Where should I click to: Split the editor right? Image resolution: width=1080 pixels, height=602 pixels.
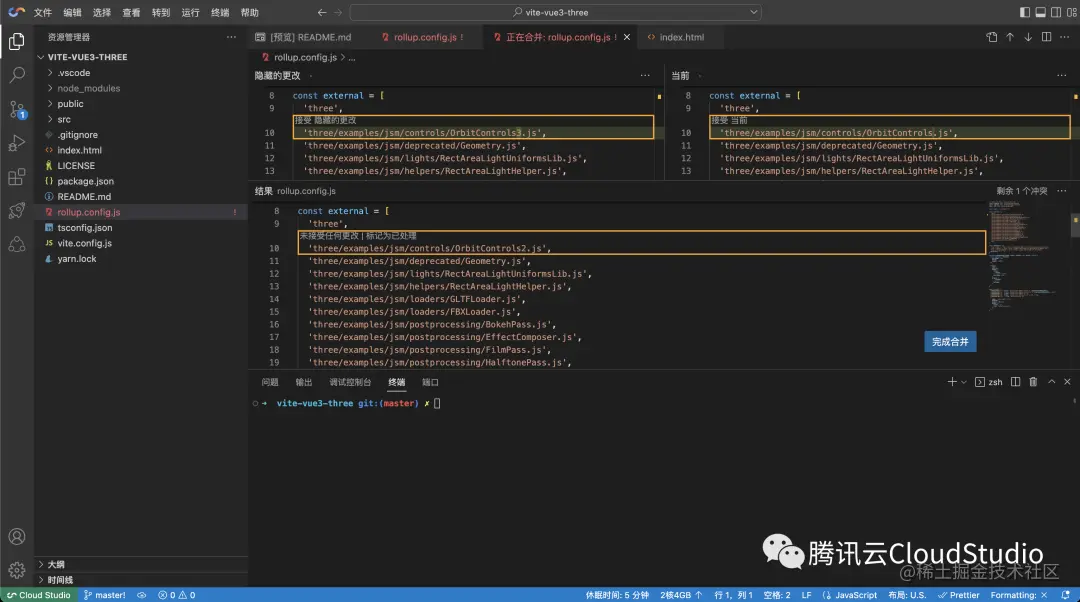(x=1046, y=37)
